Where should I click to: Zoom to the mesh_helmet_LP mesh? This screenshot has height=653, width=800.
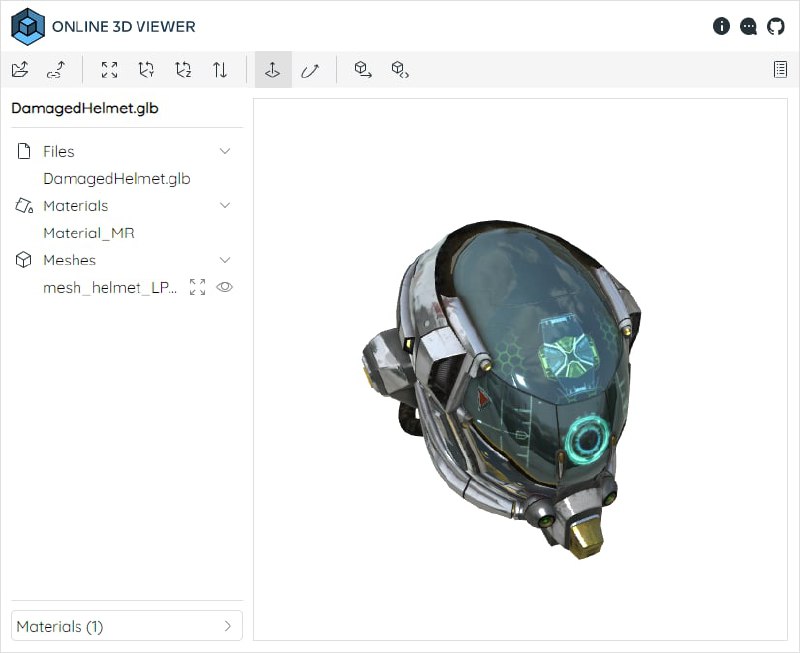tap(197, 287)
